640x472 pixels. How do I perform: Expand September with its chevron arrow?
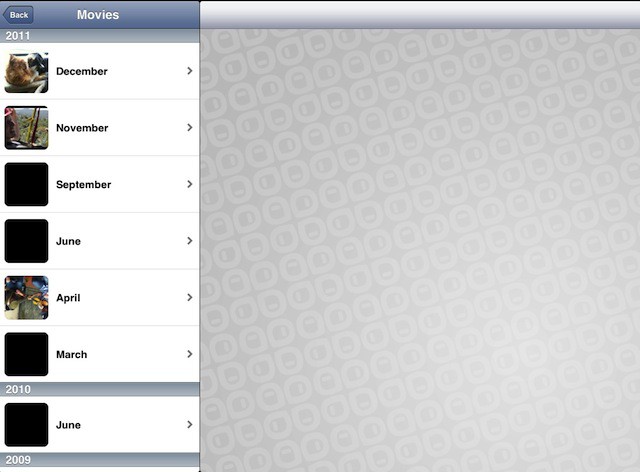coord(190,184)
